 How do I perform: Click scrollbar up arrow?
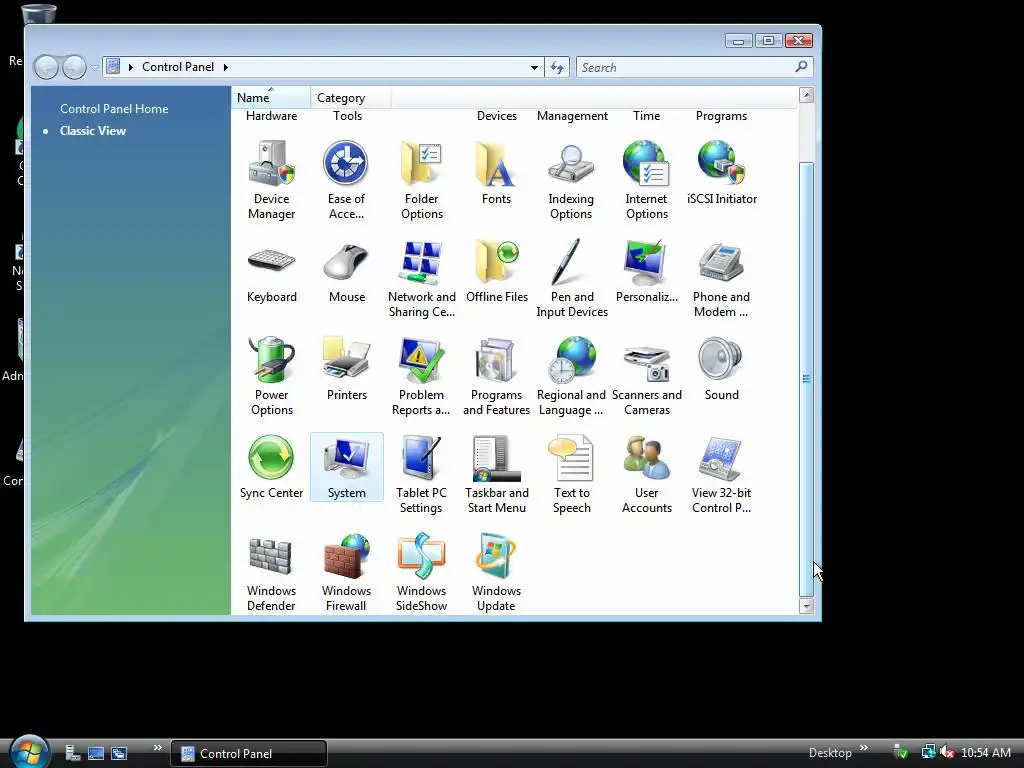point(807,95)
